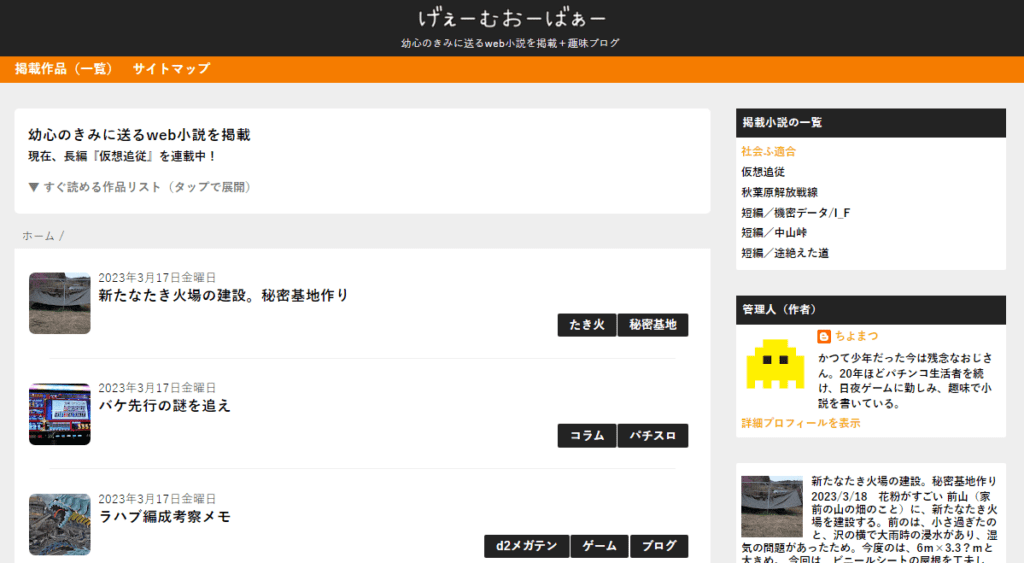Select the コラム tag
This screenshot has height=563, width=1024.
point(586,436)
